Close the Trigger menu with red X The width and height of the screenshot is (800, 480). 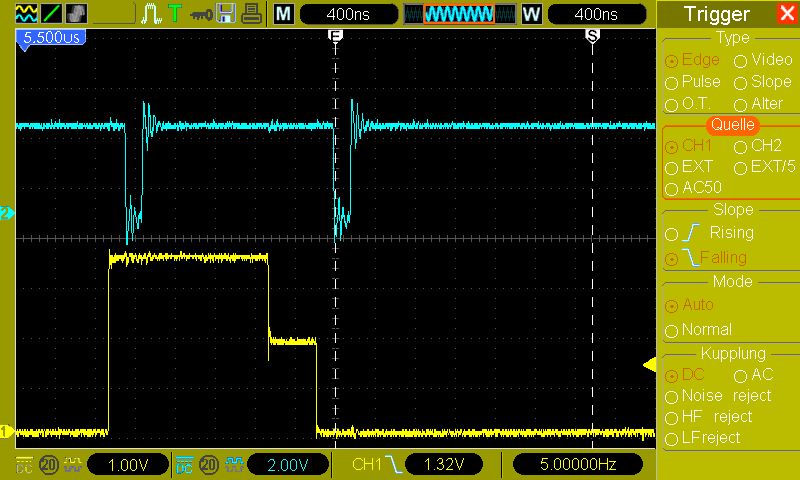tap(787, 14)
